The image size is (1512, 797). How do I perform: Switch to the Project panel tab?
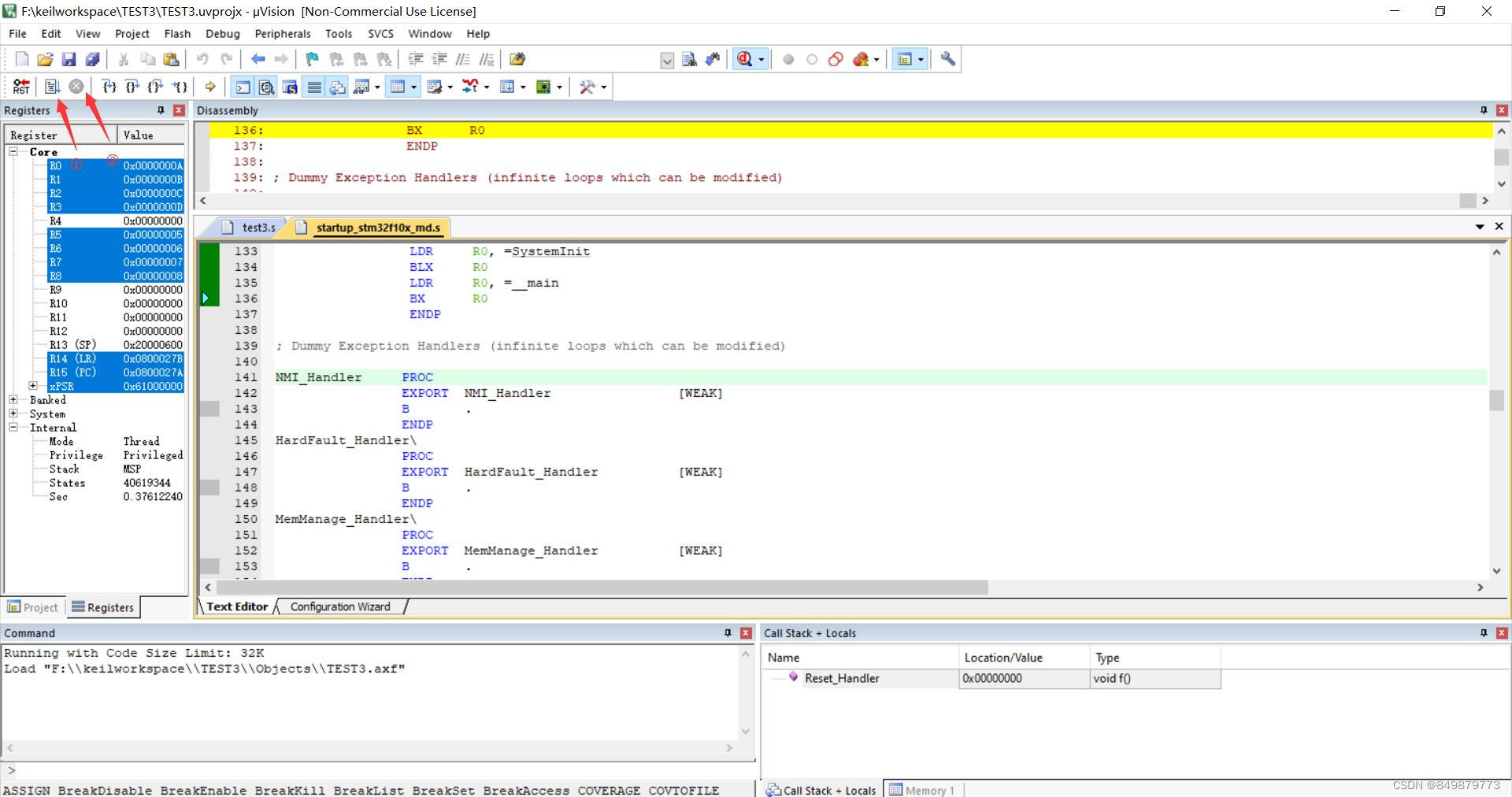33,607
